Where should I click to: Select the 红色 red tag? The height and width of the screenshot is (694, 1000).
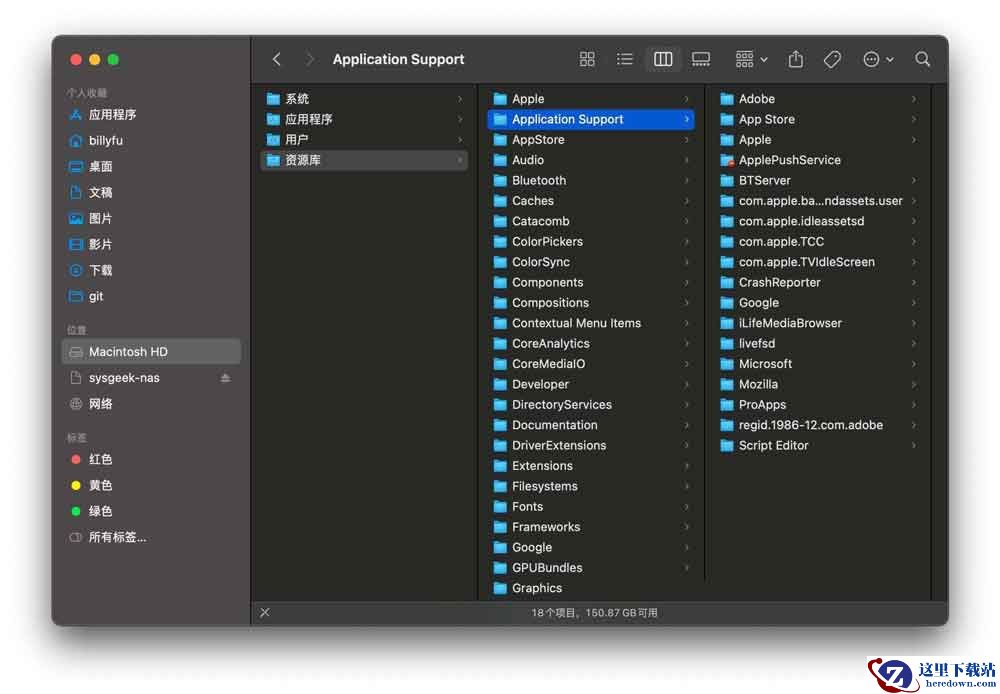pos(151,459)
